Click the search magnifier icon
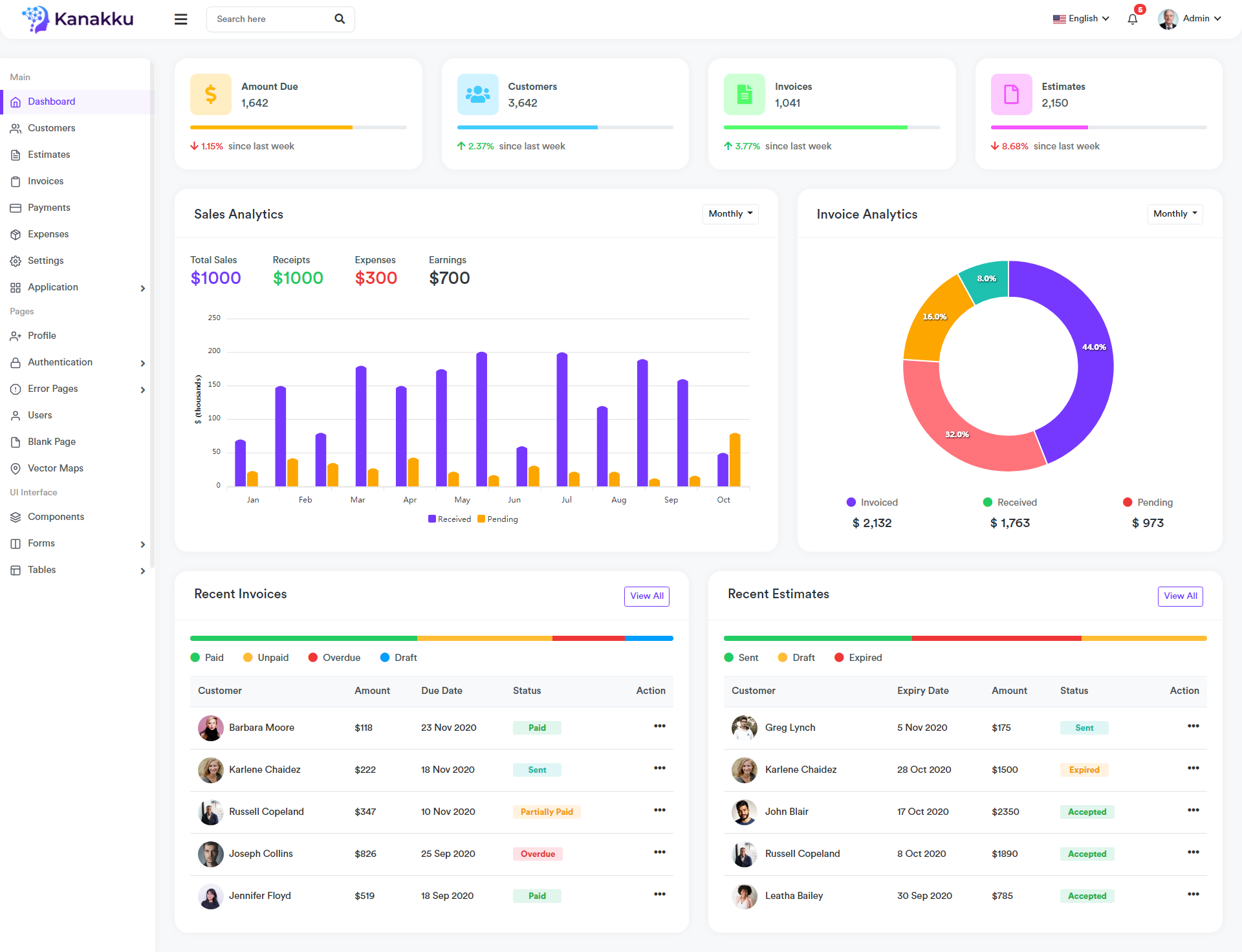Viewport: 1242px width, 952px height. pos(340,19)
